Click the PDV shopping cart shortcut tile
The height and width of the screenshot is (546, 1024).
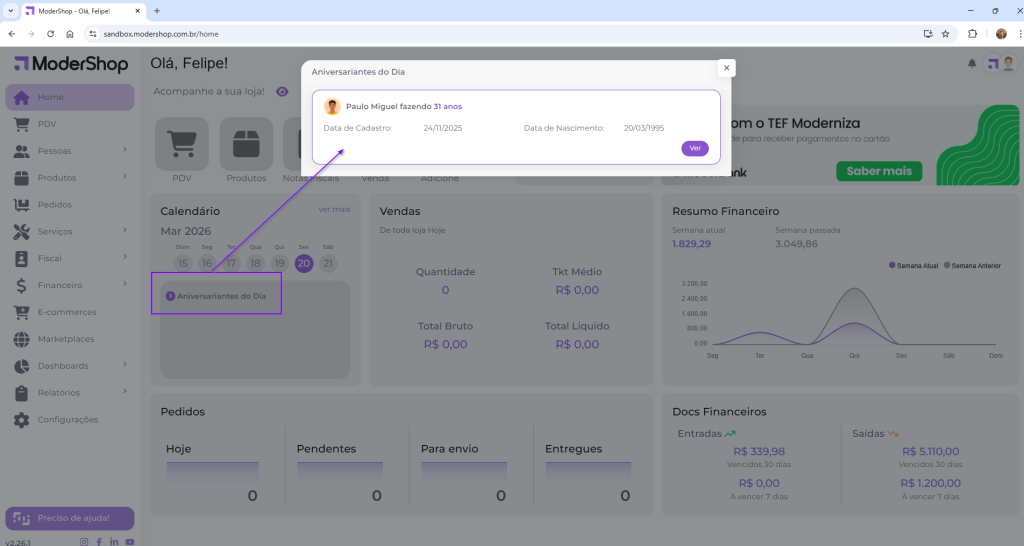tap(181, 144)
